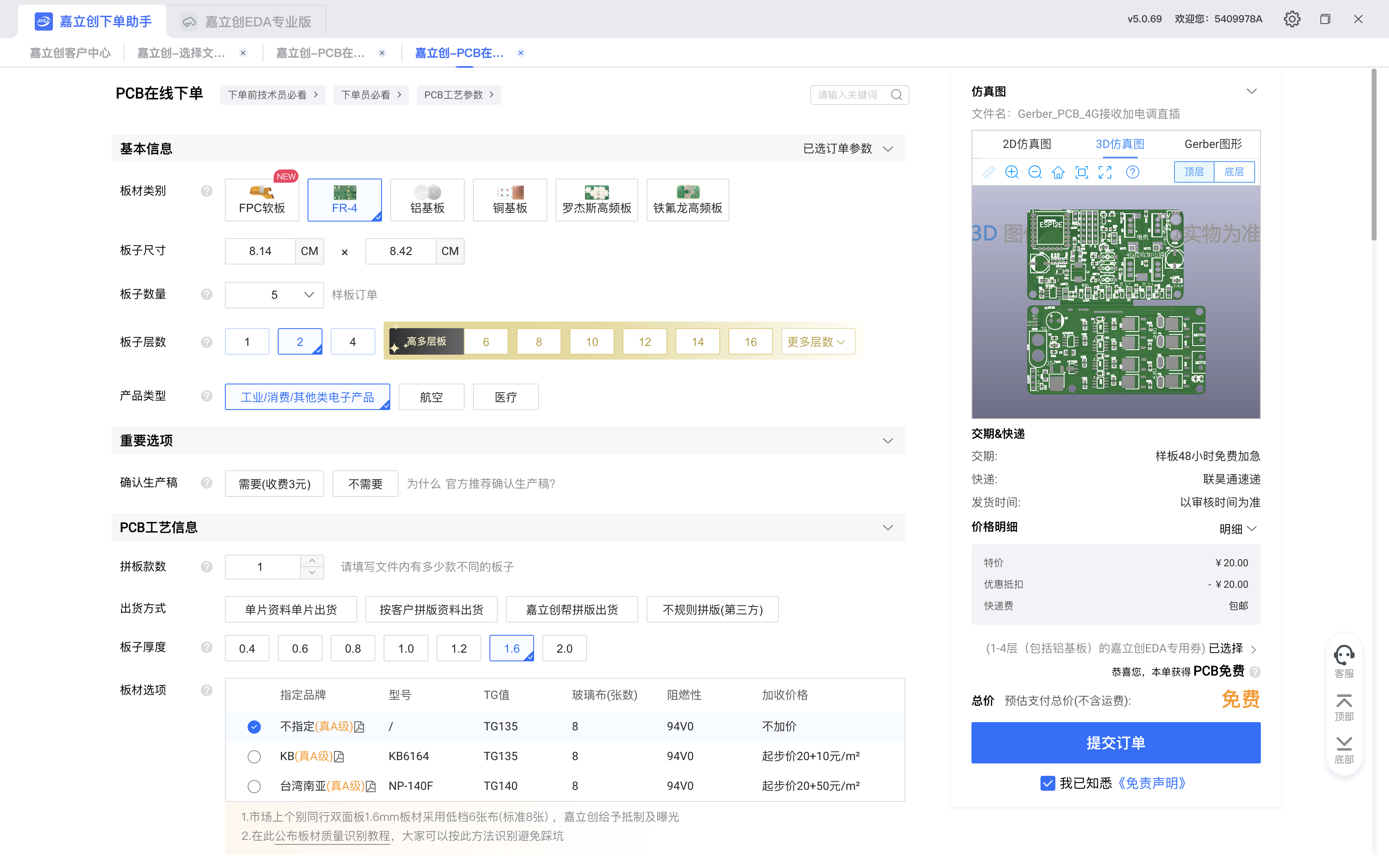Reset 3D view with home icon
Image resolution: width=1389 pixels, height=868 pixels.
1058,172
